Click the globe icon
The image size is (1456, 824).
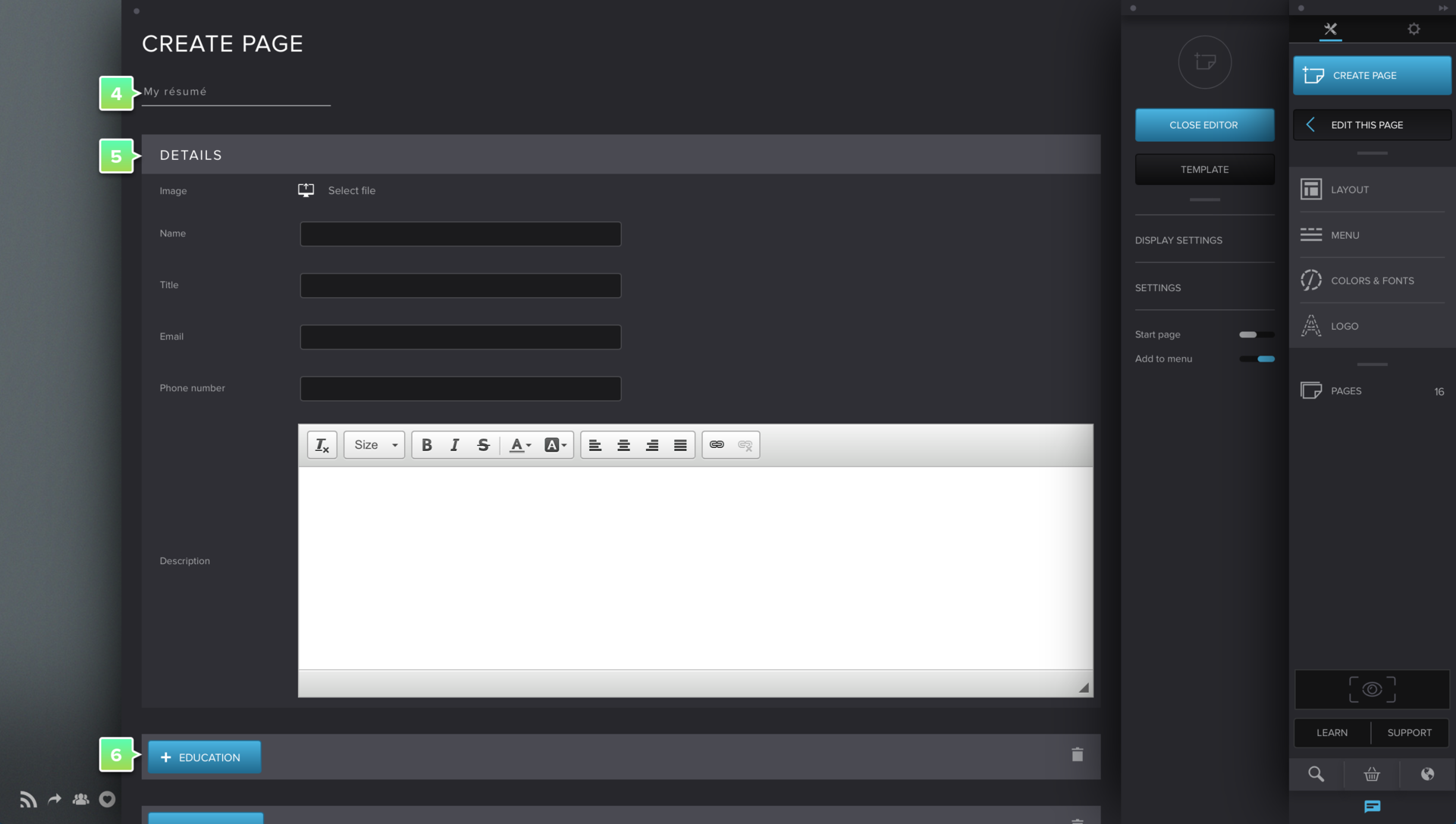point(1427,774)
